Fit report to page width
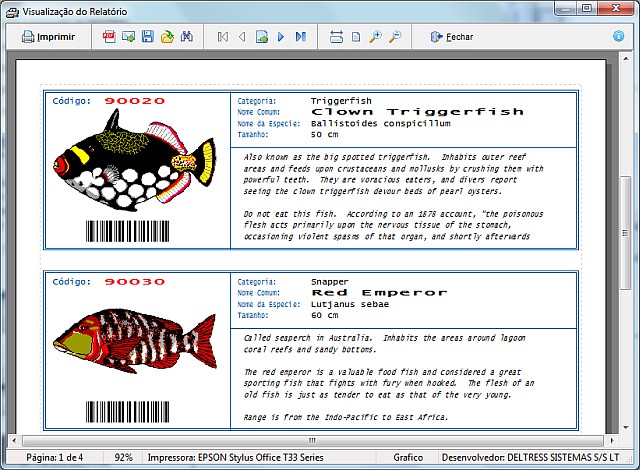 tap(336, 37)
